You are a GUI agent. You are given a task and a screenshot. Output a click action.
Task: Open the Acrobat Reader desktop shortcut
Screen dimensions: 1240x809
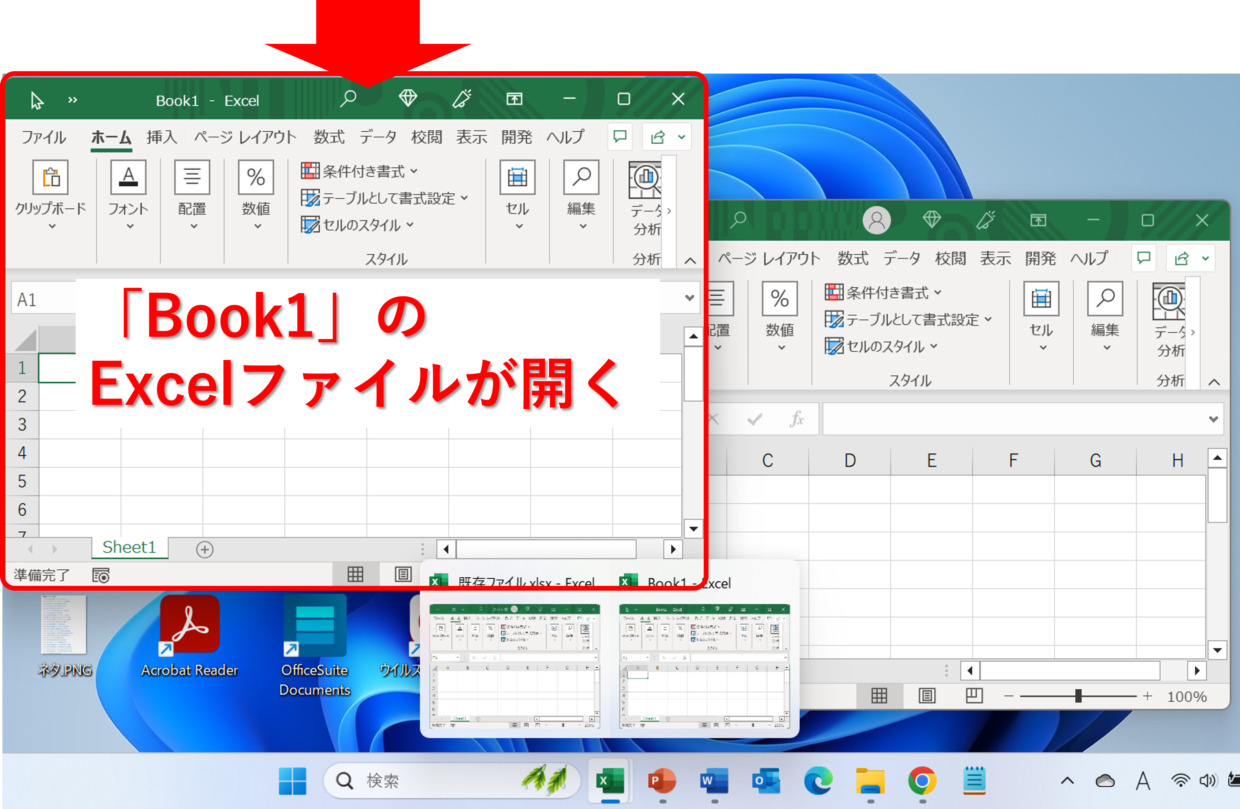tap(190, 636)
